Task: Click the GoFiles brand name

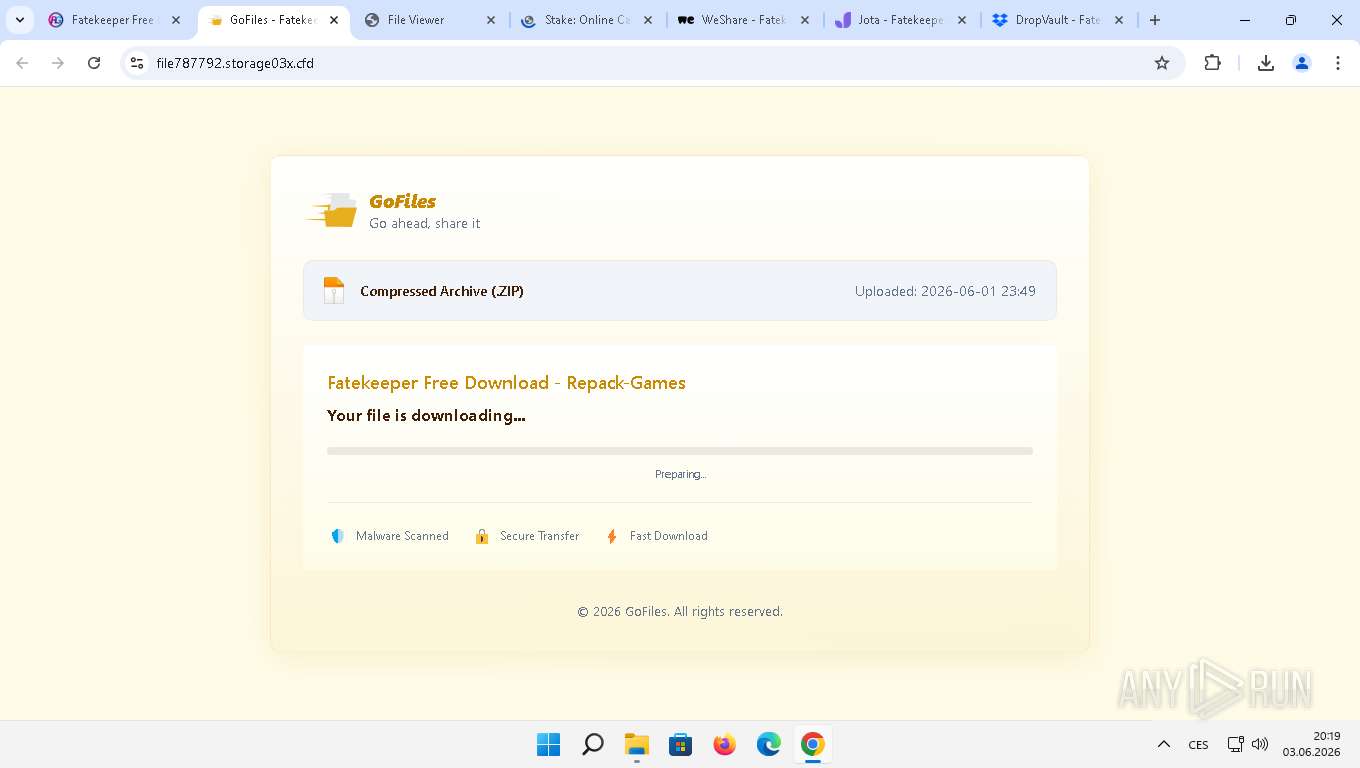Action: tap(402, 201)
